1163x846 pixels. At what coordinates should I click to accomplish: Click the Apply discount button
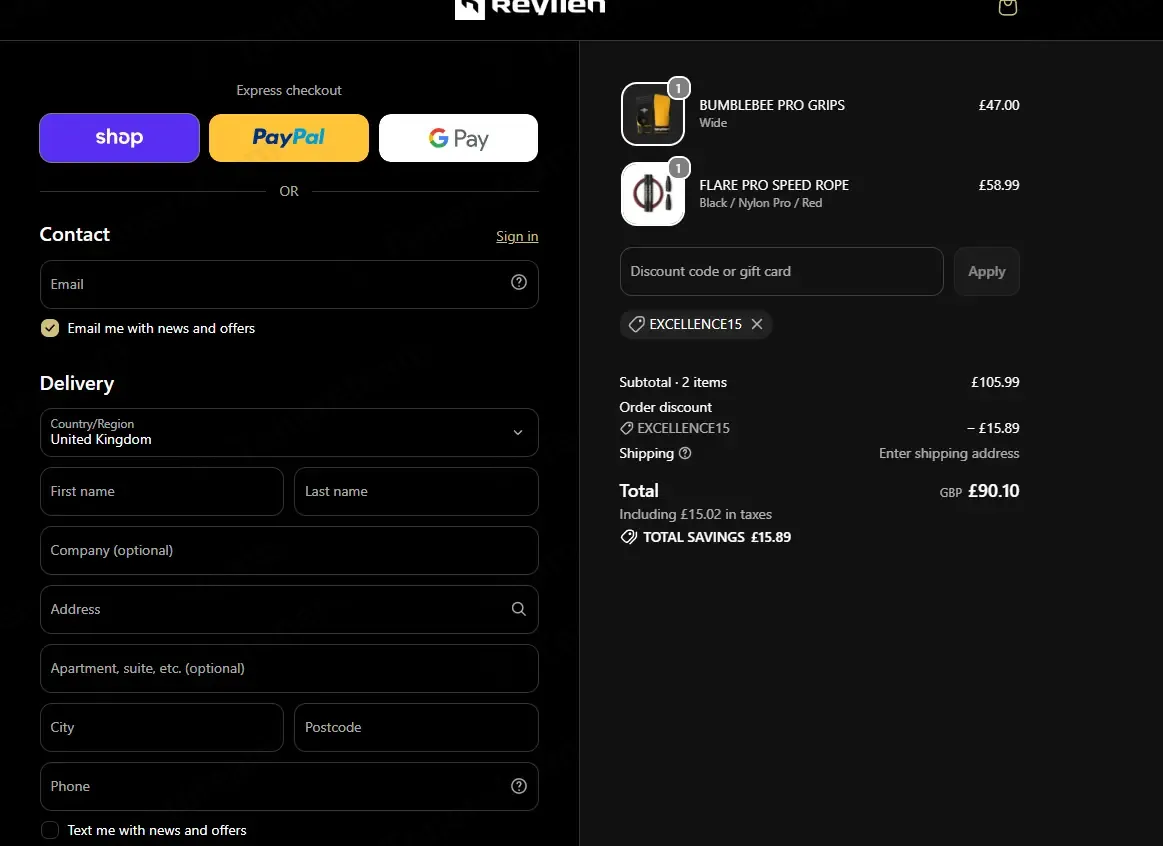click(986, 271)
